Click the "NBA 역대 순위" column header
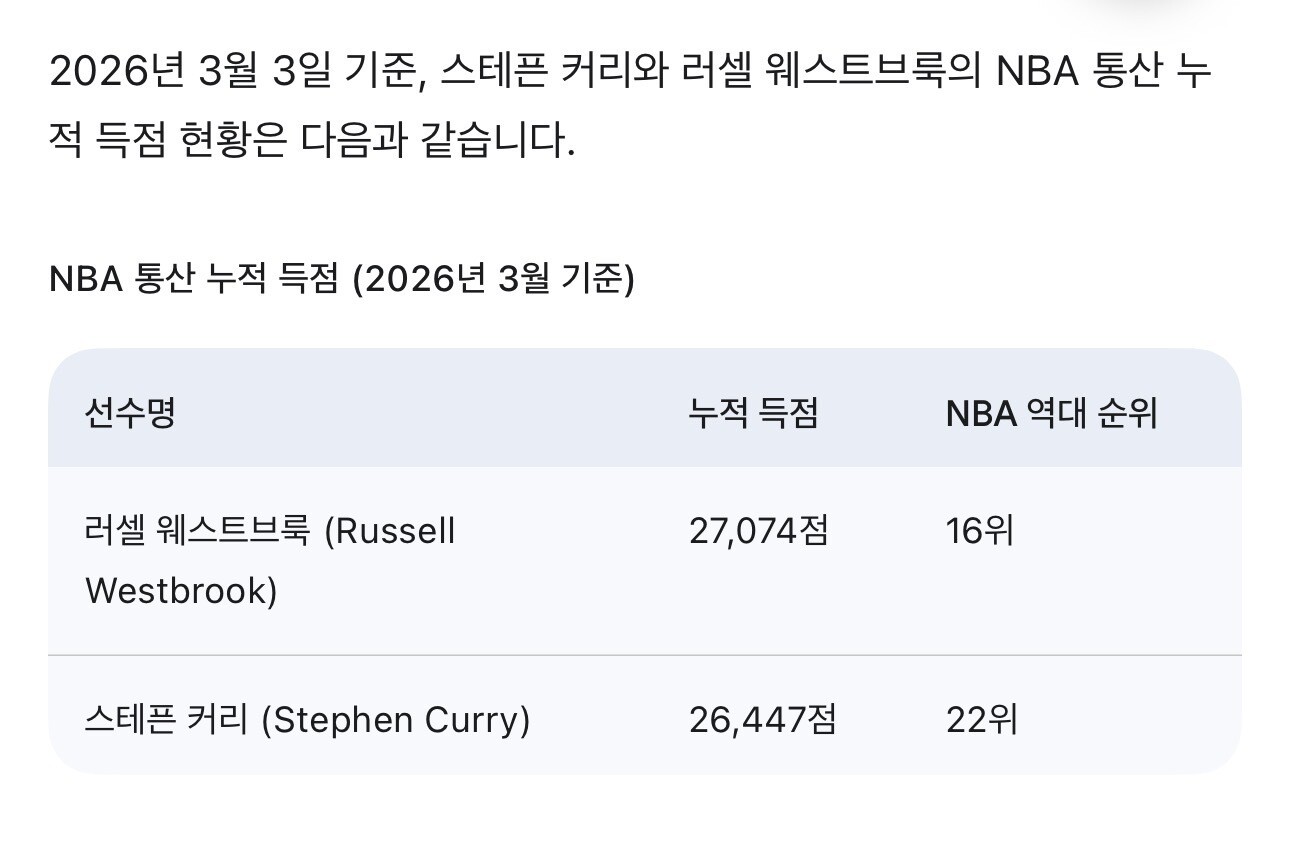The width and height of the screenshot is (1290, 867). [1051, 412]
